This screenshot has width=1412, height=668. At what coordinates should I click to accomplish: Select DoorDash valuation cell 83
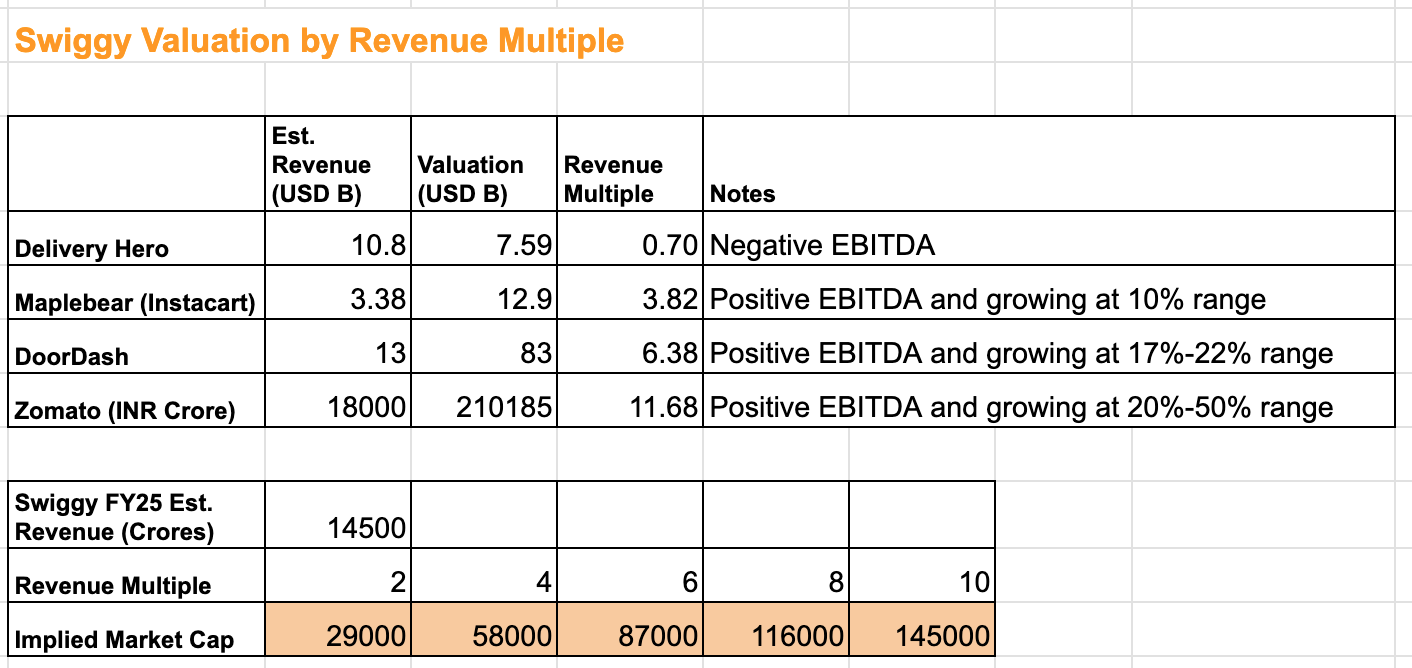point(484,346)
